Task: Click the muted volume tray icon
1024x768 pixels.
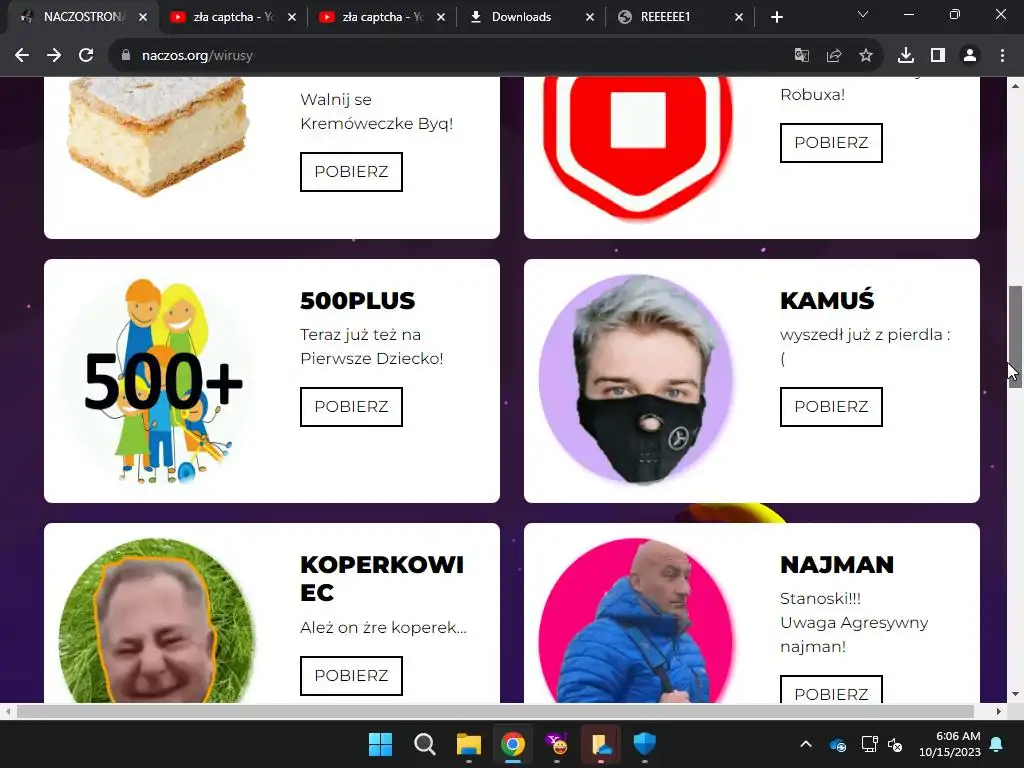Action: pos(895,744)
